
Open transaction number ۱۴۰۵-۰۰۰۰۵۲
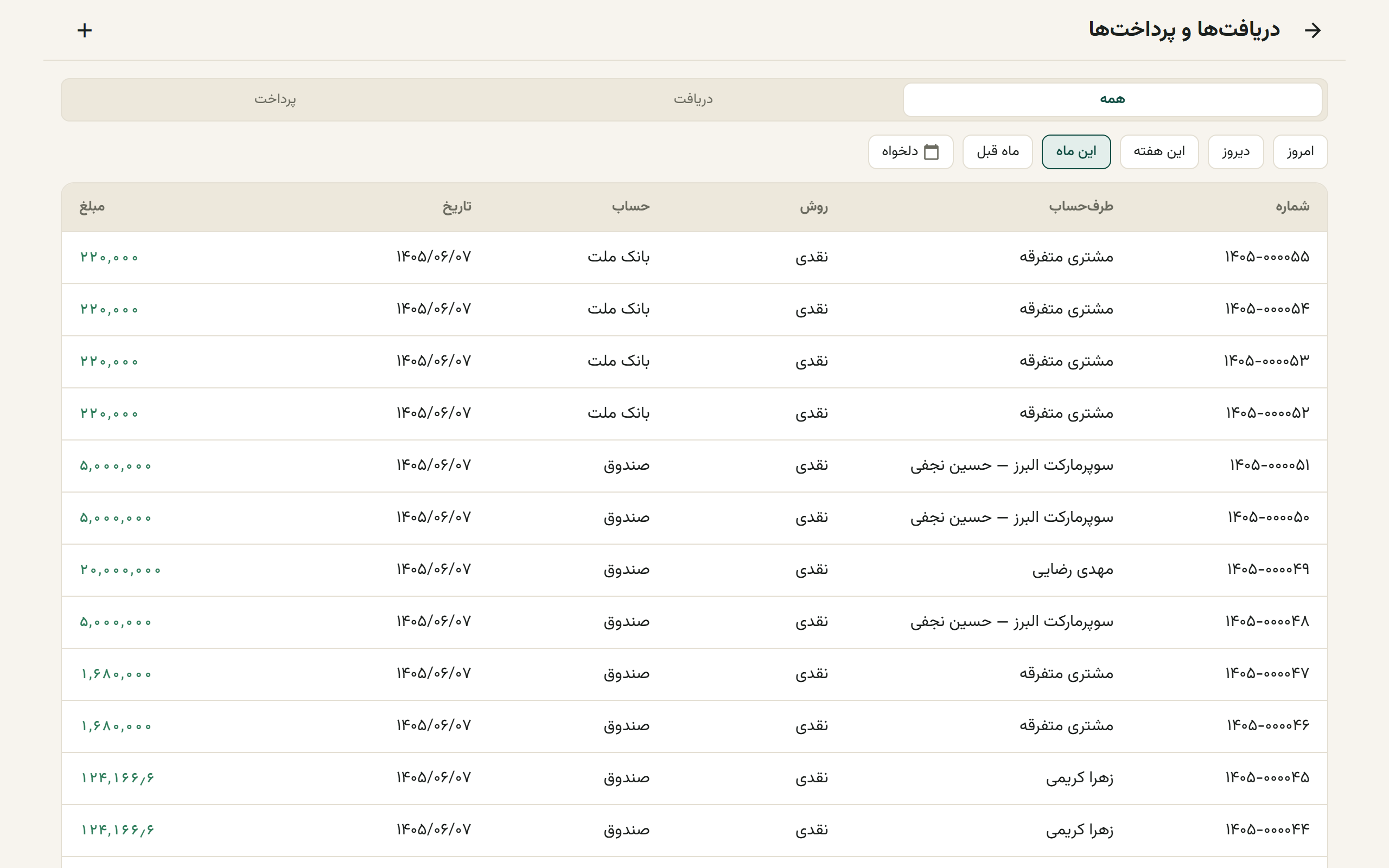point(694,413)
